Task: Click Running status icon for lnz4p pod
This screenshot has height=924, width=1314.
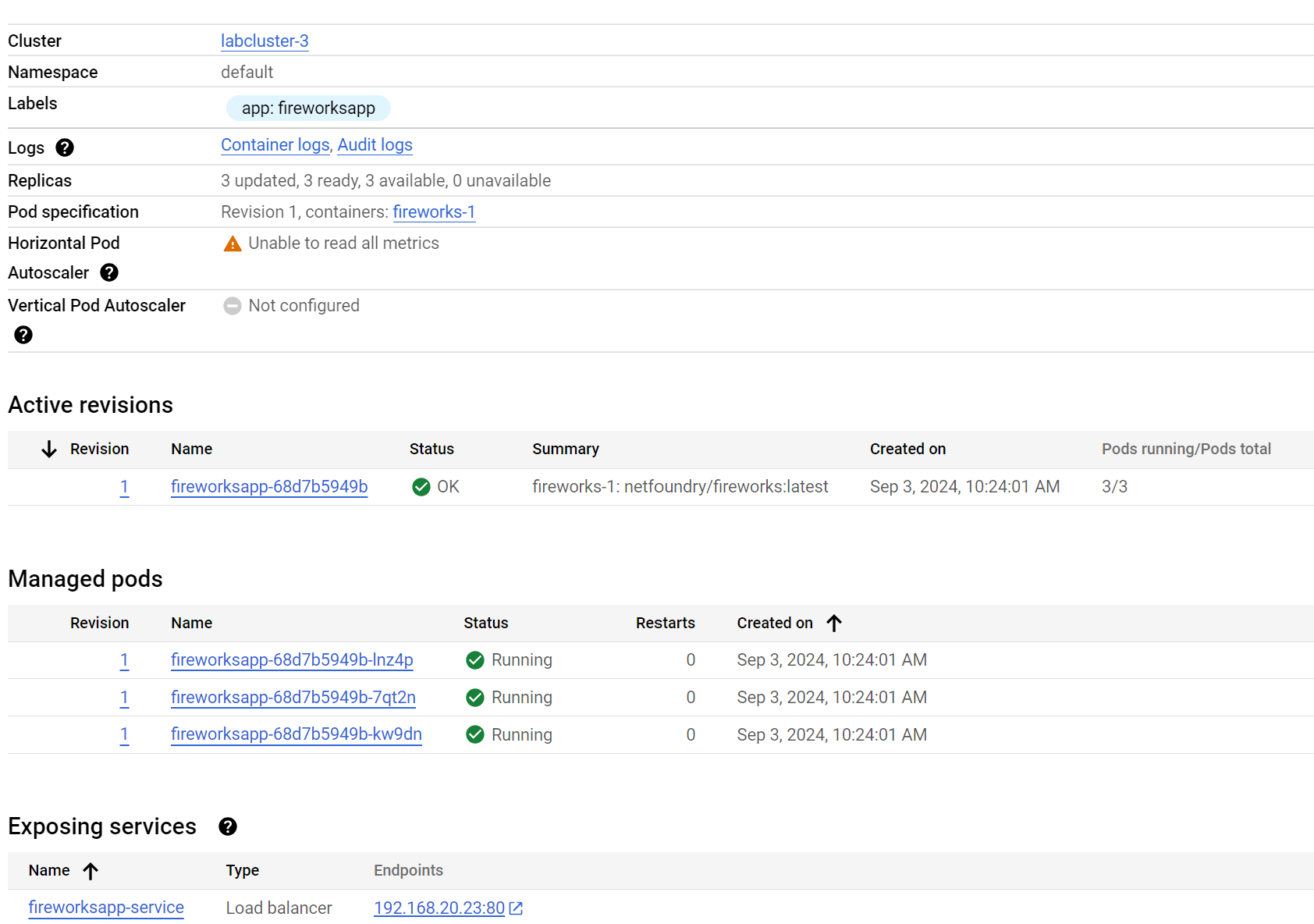Action: [475, 660]
